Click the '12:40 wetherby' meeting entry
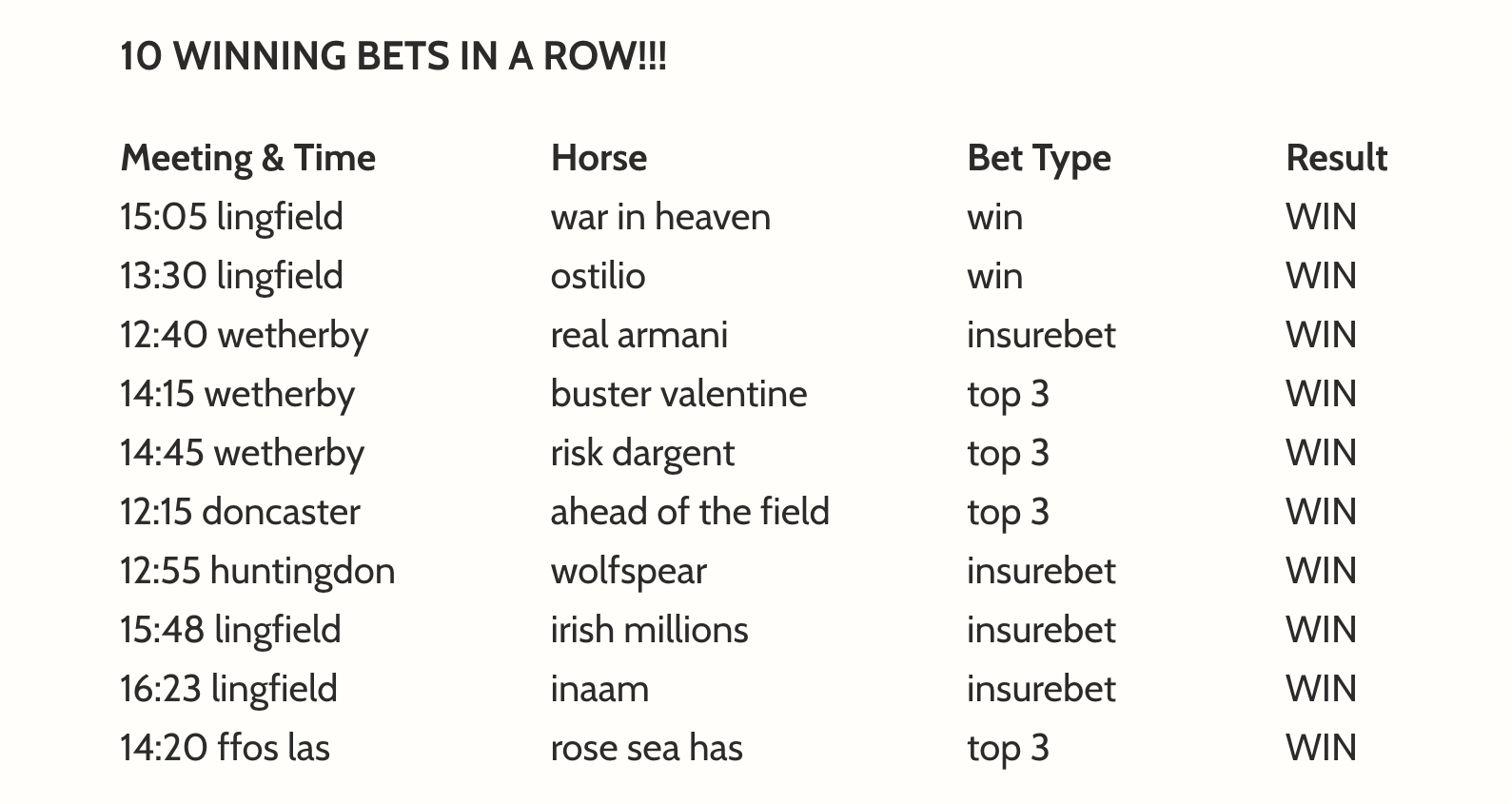 (244, 335)
